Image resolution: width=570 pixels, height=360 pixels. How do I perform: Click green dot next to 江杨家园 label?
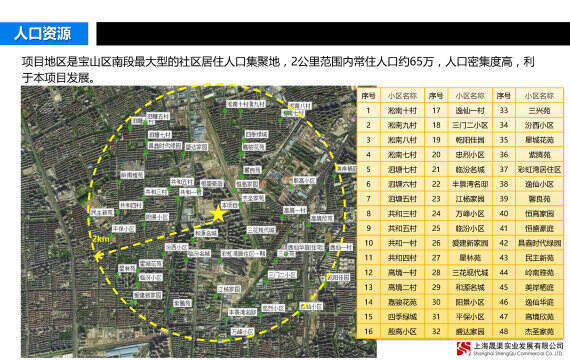coord(216,296)
